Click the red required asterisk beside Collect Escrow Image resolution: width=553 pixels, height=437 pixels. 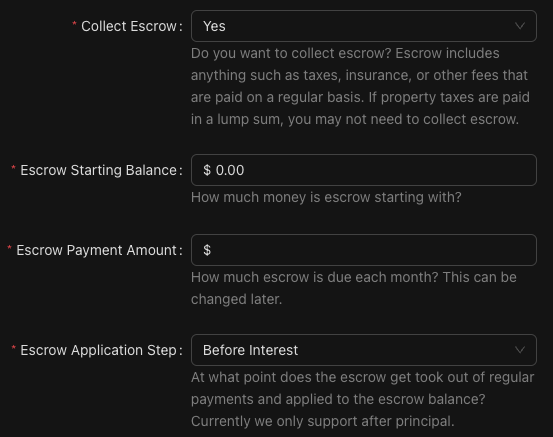(74, 24)
